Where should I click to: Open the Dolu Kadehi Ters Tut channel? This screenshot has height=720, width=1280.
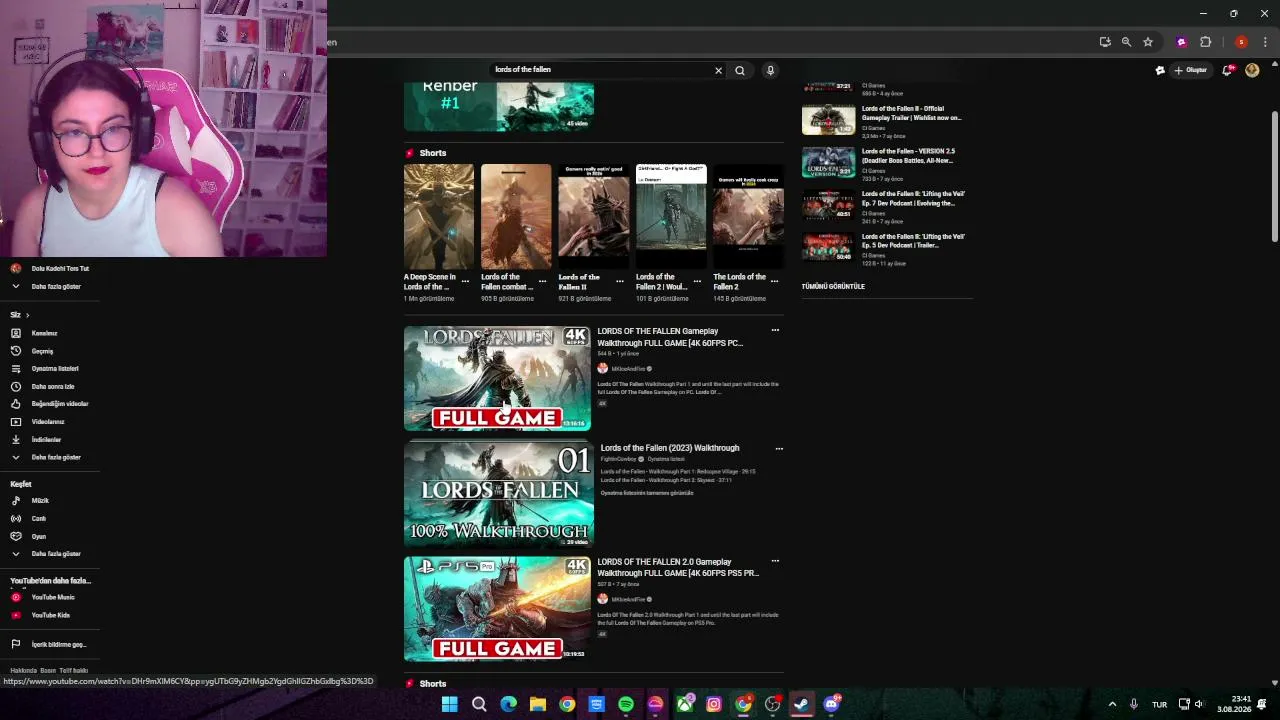[60, 269]
